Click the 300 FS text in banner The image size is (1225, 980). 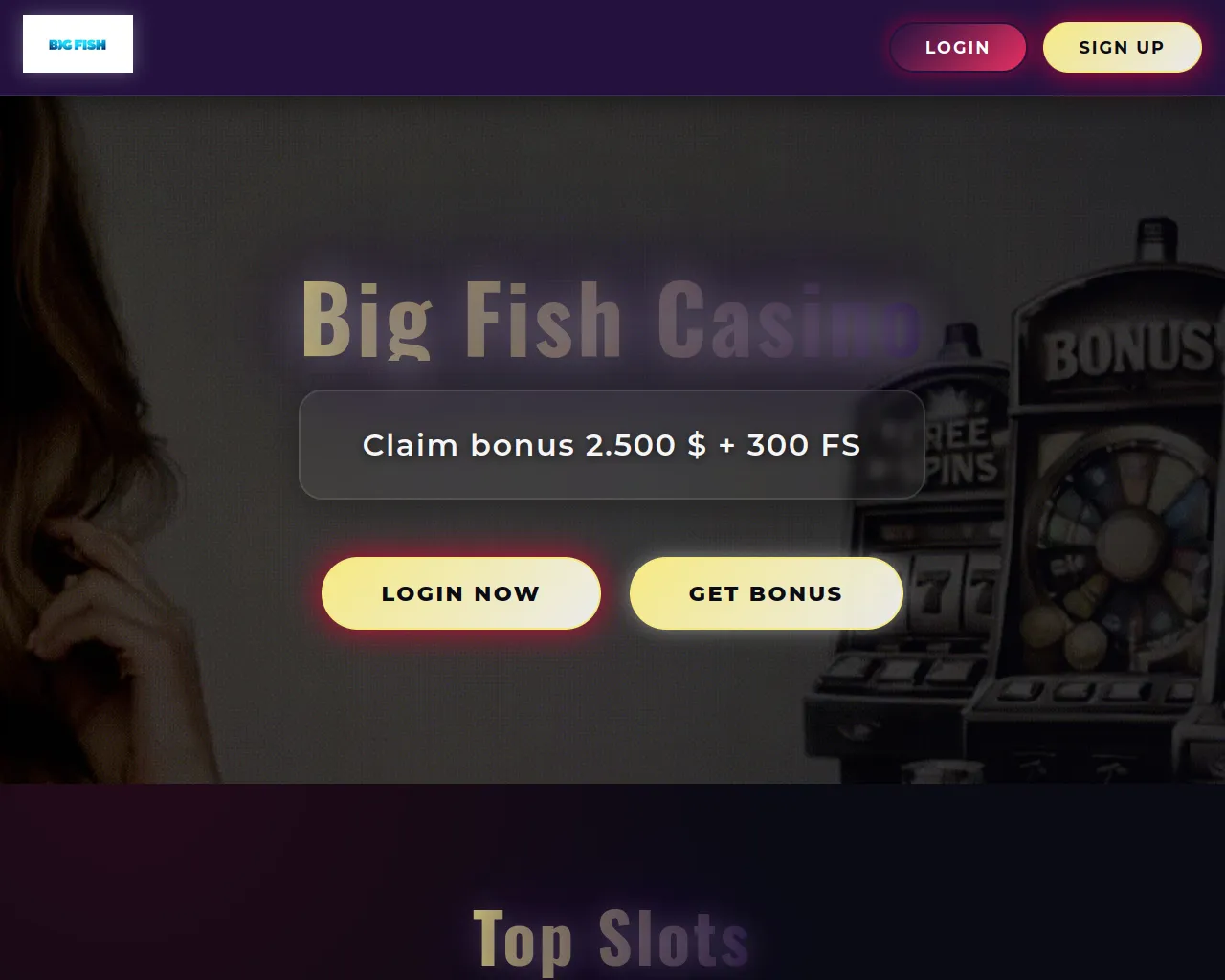click(x=803, y=445)
